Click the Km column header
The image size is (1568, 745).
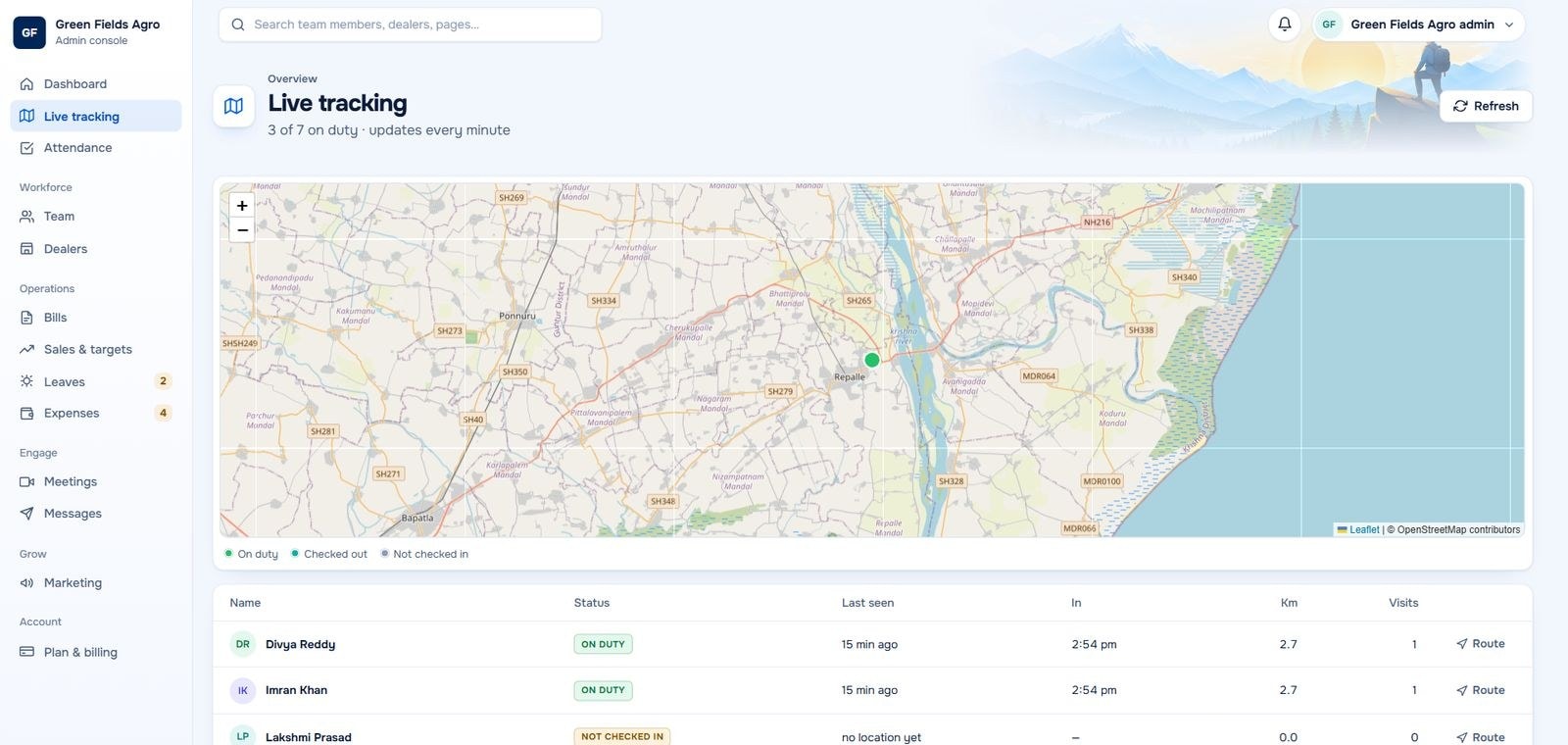[1289, 603]
